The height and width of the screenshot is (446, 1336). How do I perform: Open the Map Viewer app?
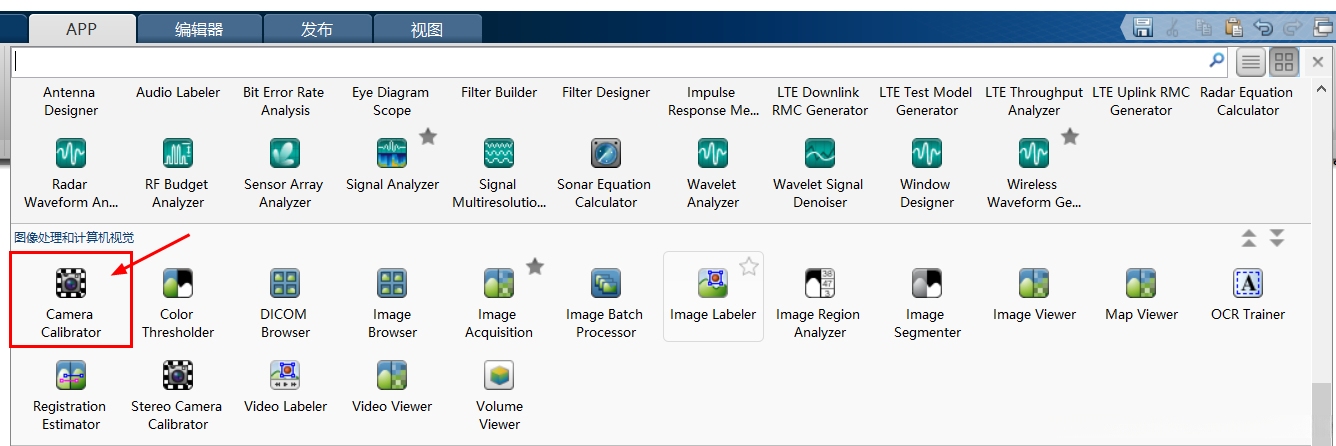[x=1141, y=296]
